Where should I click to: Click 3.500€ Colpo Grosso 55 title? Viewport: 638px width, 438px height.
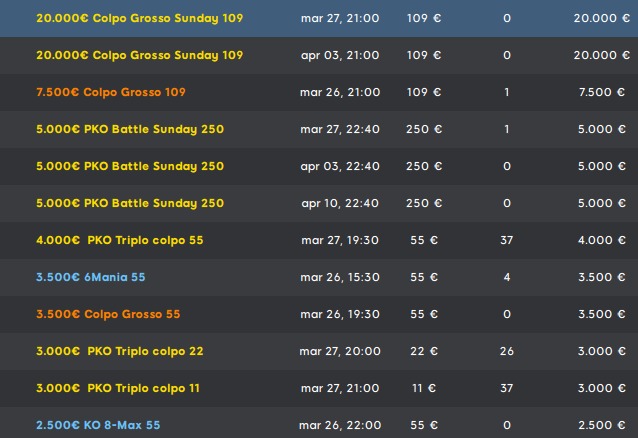107,314
